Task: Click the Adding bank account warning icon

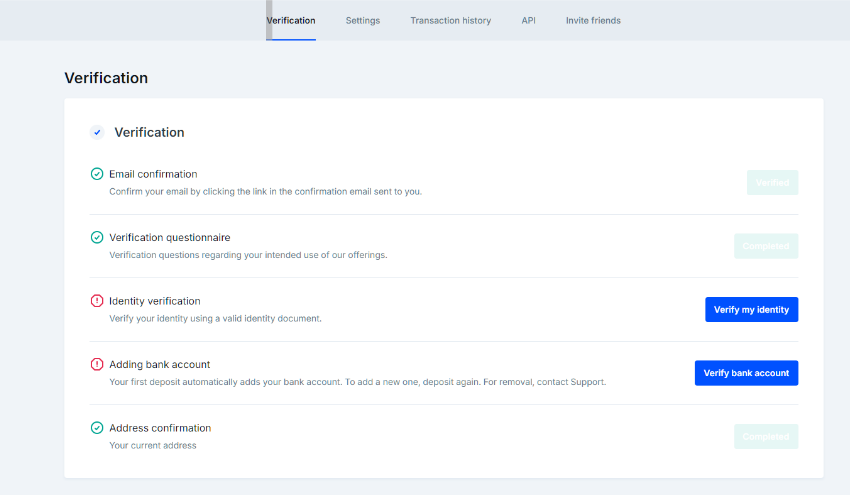Action: coord(97,365)
